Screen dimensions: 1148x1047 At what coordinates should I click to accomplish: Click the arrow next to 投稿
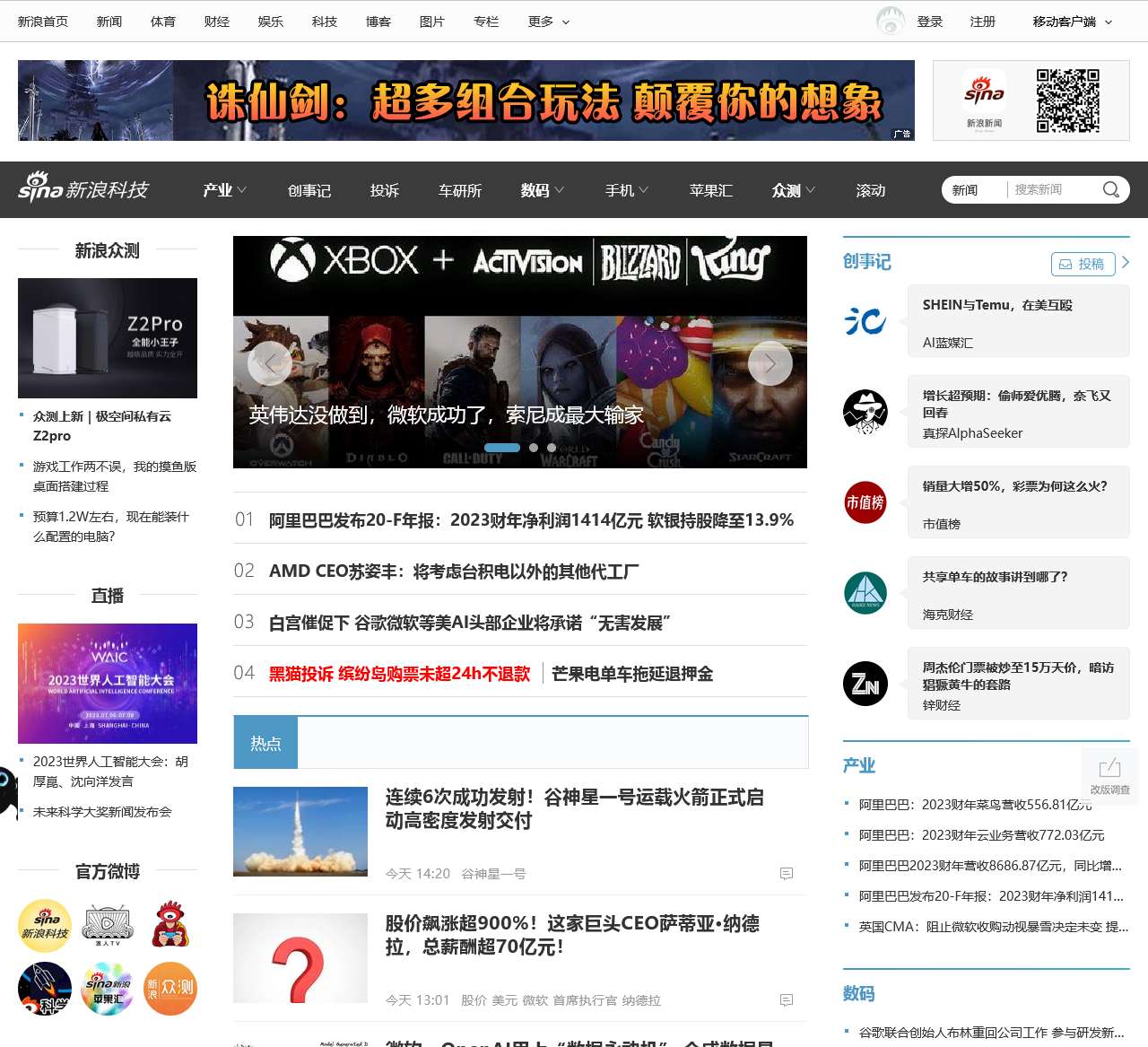point(1126,263)
